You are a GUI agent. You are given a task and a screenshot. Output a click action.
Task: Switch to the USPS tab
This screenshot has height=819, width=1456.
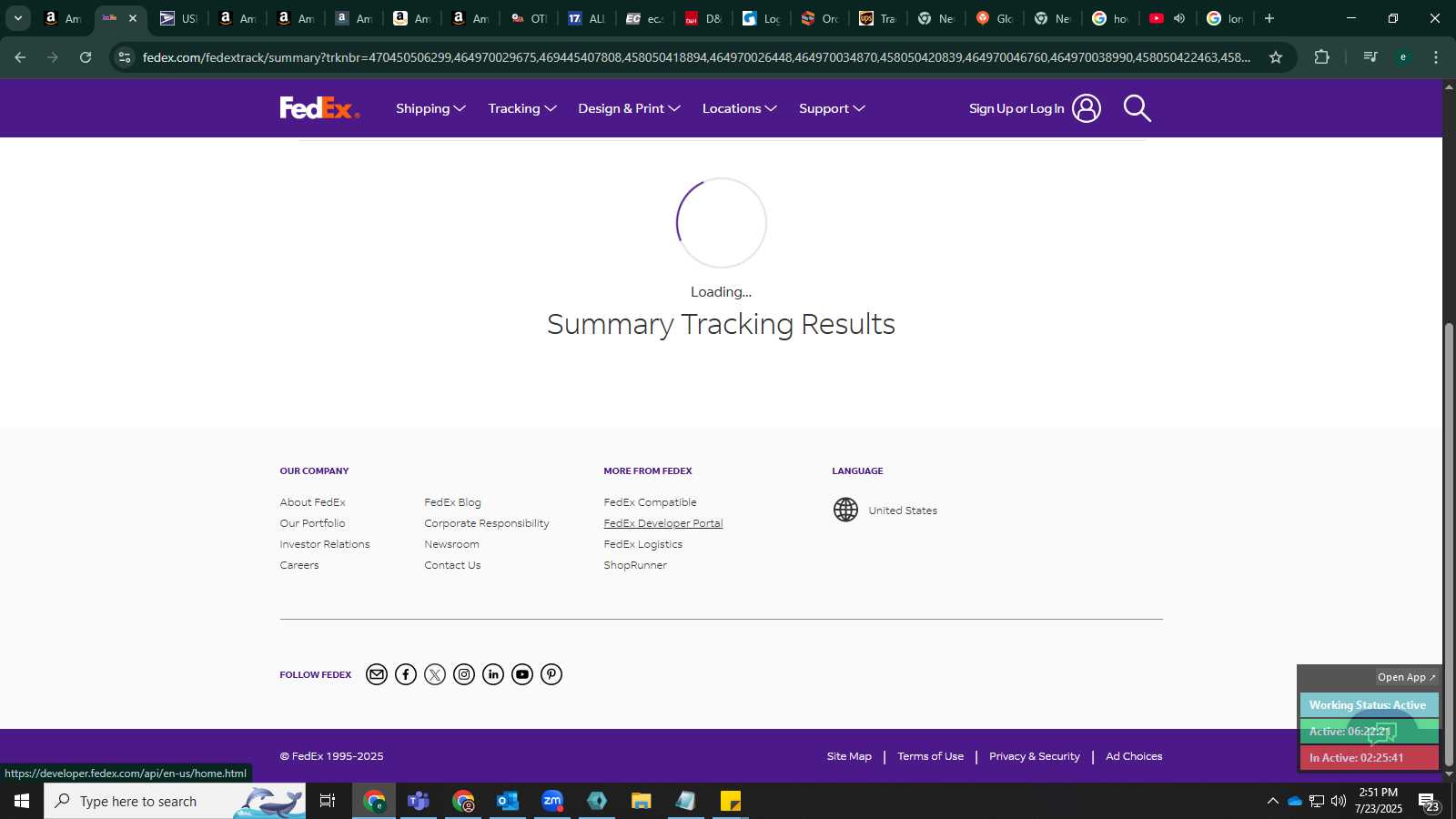tap(178, 18)
